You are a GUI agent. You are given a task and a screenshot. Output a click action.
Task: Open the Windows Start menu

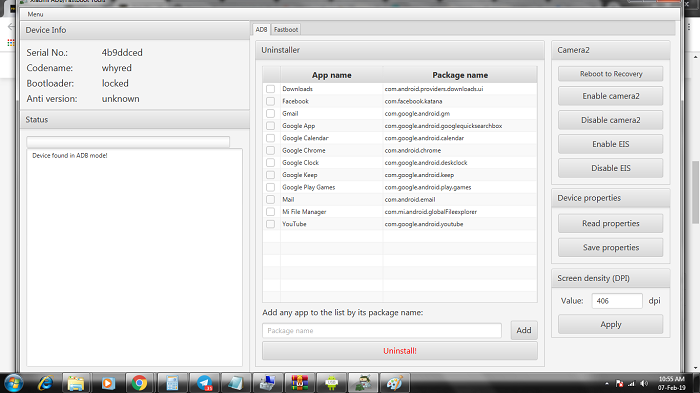[x=13, y=383]
